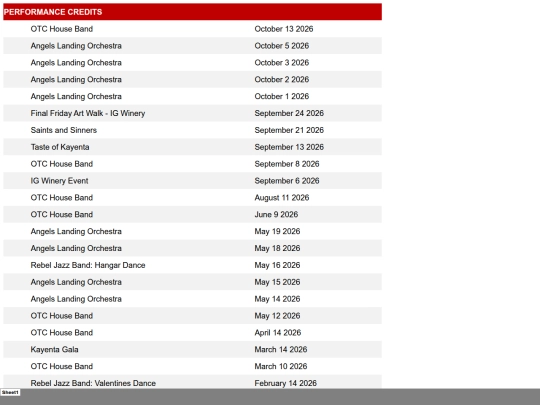The width and height of the screenshot is (540, 405).
Task: Select the September 21 2026 date cell
Action: click(289, 130)
